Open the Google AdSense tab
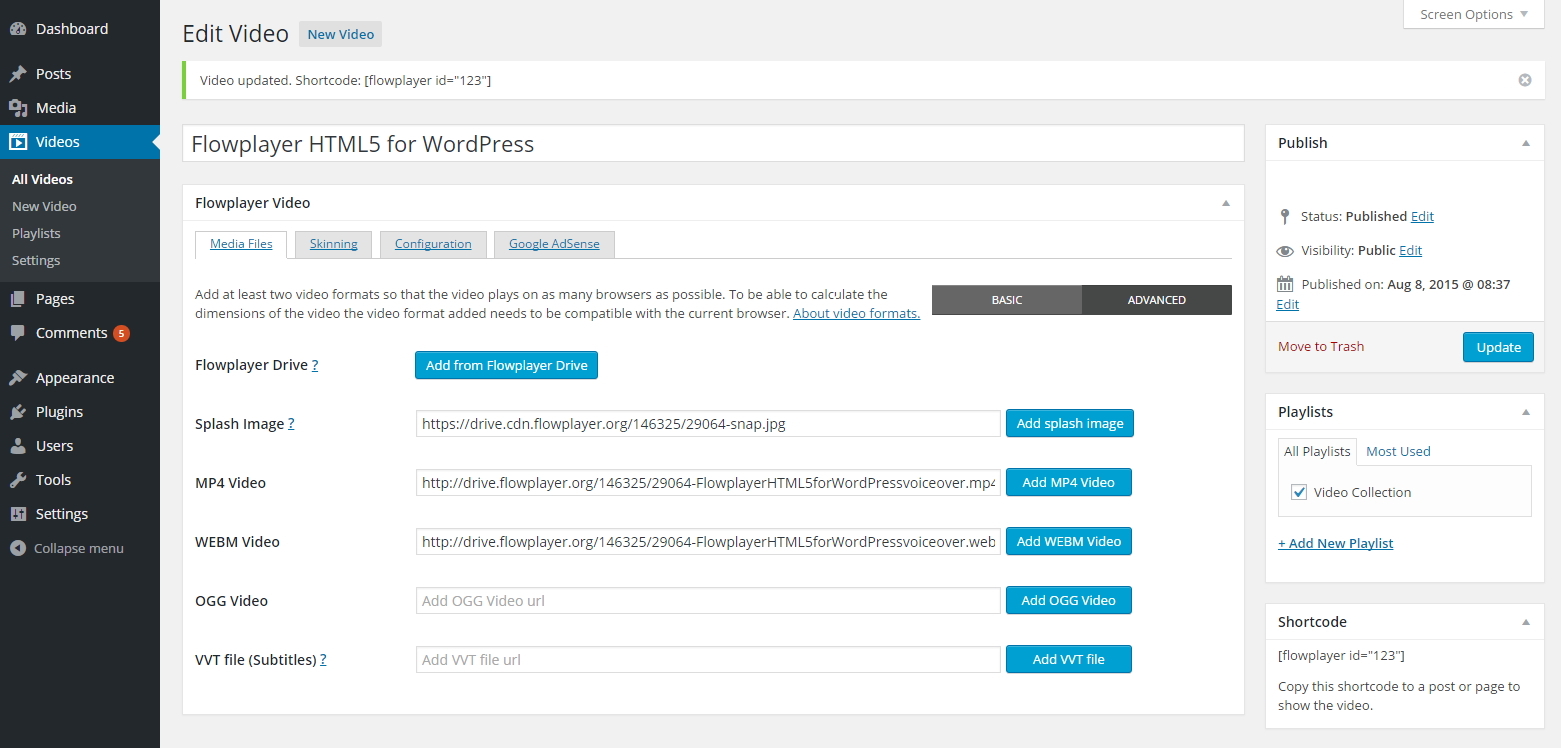The height and width of the screenshot is (748, 1561). (x=554, y=244)
